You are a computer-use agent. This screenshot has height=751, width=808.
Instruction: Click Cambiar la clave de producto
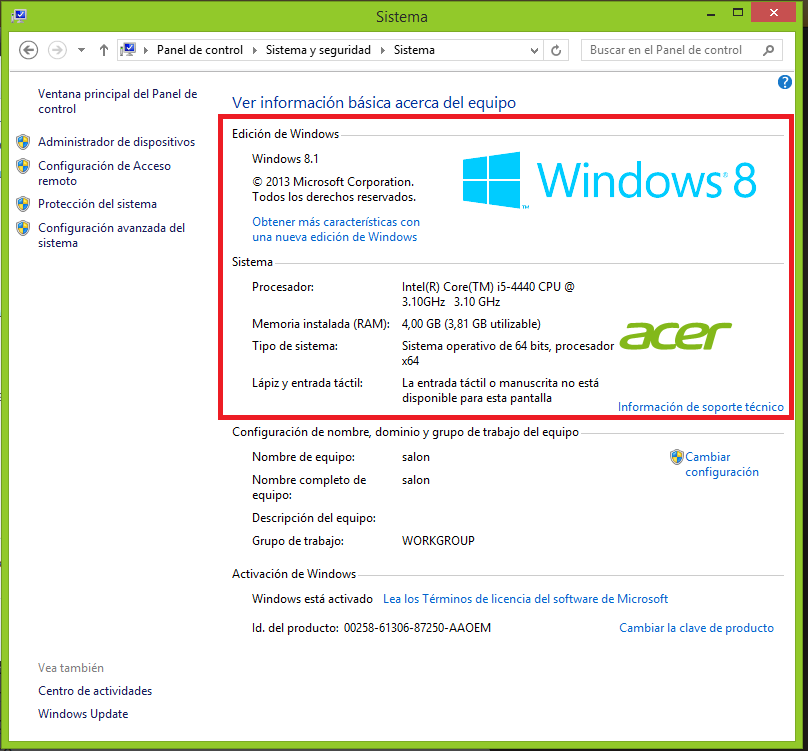[696, 628]
